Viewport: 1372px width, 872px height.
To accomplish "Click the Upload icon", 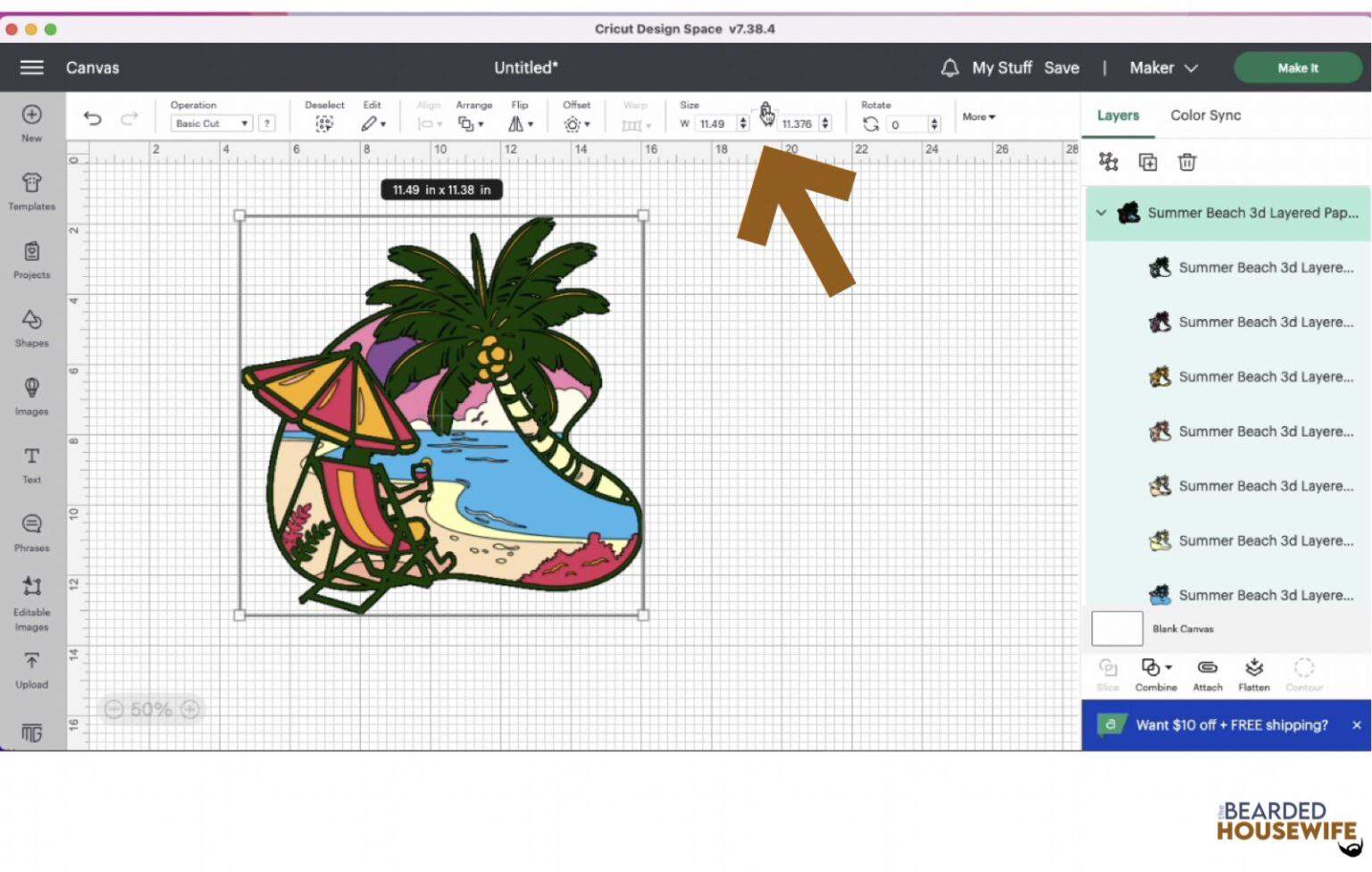I will 31,668.
